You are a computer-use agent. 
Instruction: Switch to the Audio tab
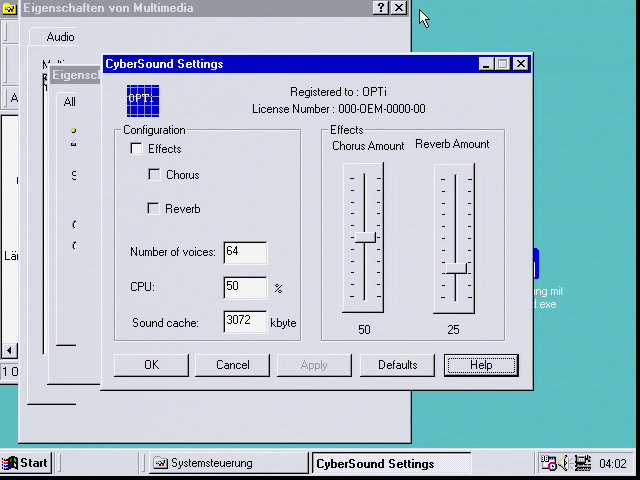tap(60, 37)
